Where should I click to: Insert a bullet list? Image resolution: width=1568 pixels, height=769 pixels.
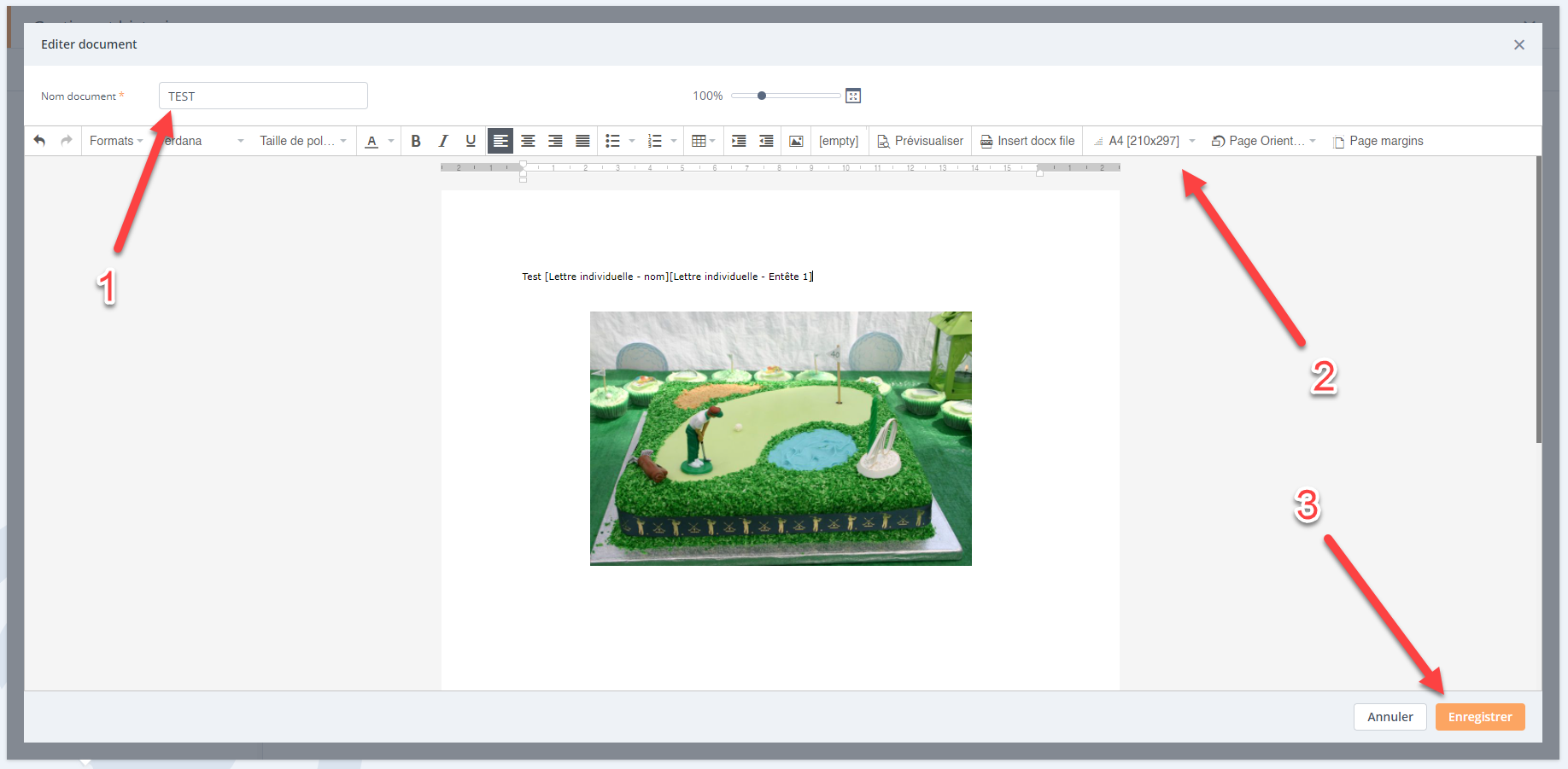[612, 141]
